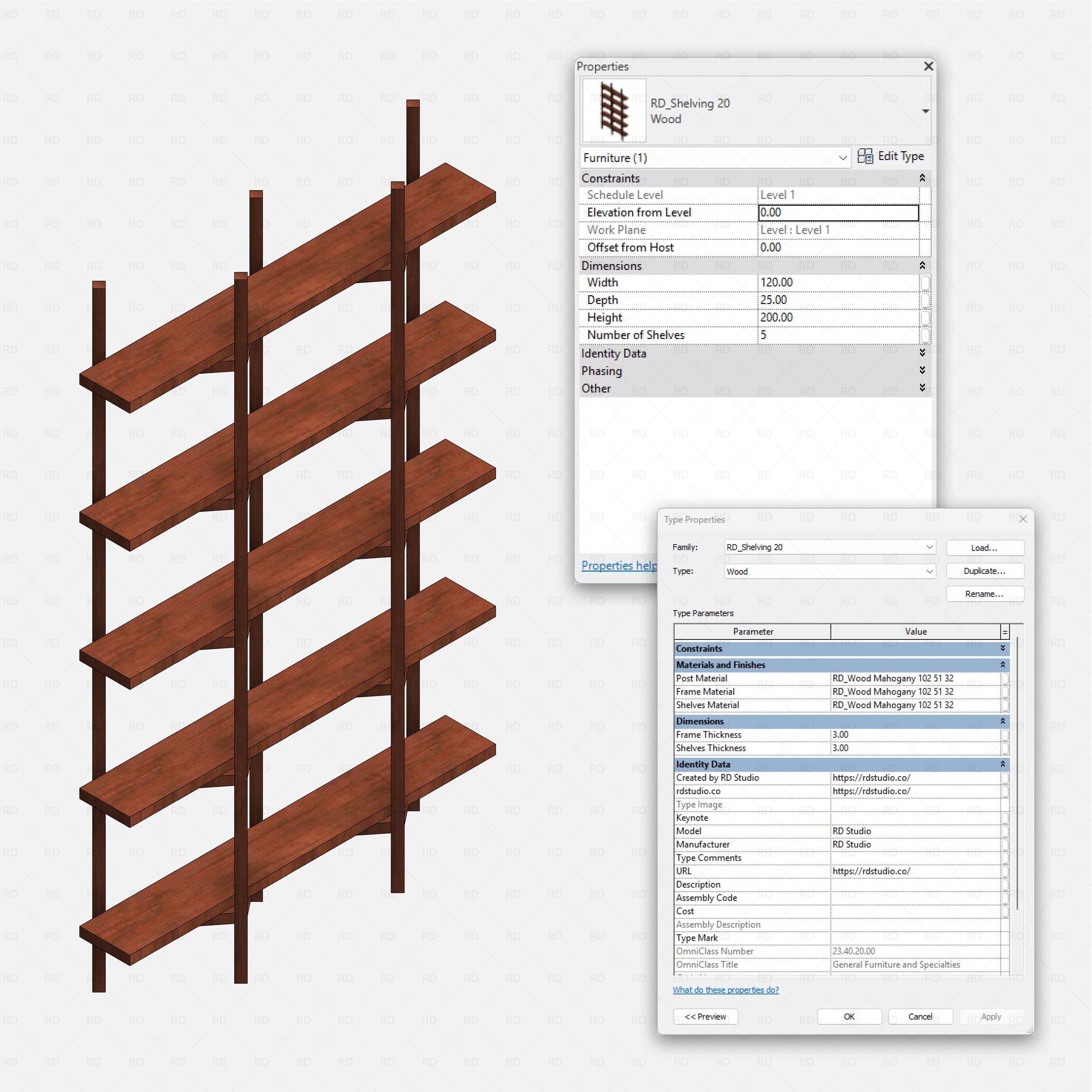Click the Description value cell

(915, 885)
